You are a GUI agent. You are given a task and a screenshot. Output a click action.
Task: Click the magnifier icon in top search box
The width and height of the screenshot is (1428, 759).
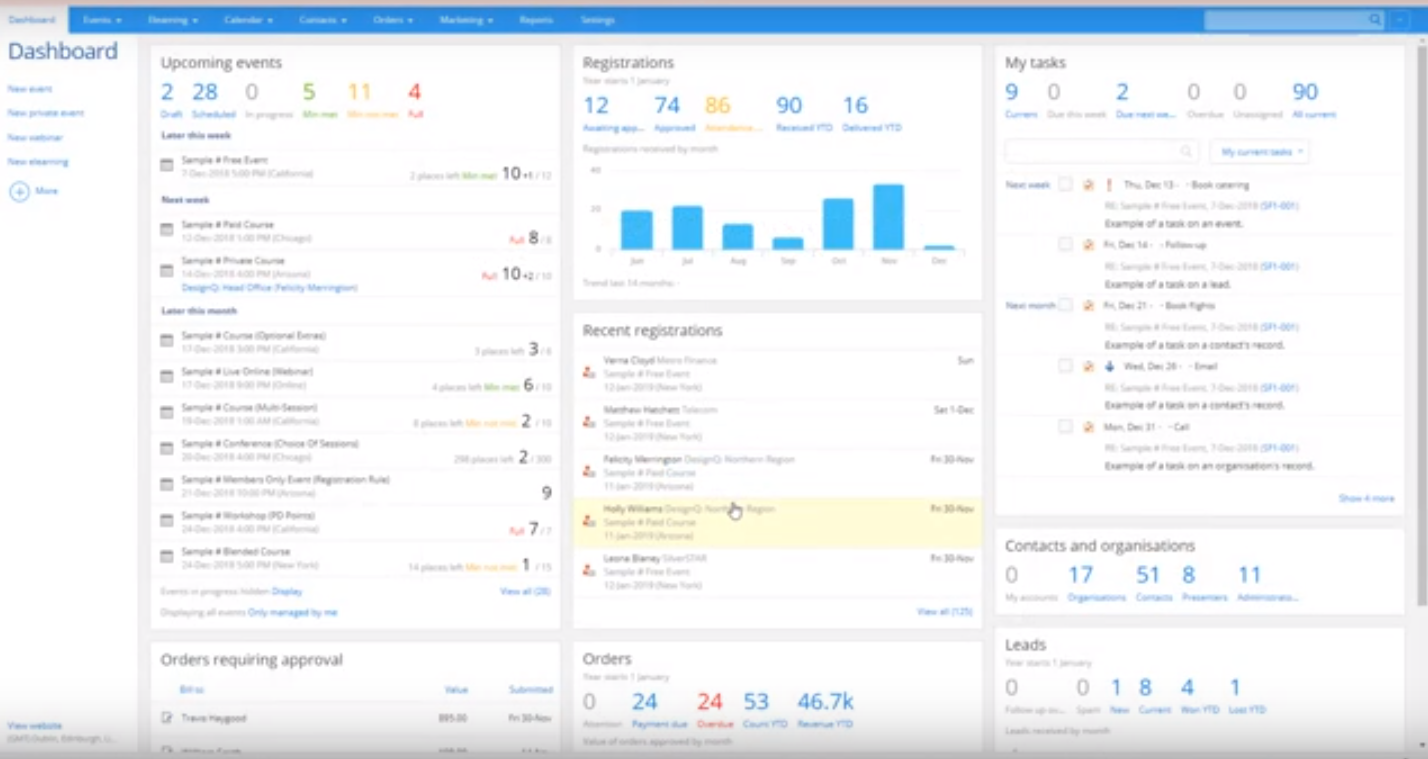tap(1375, 20)
